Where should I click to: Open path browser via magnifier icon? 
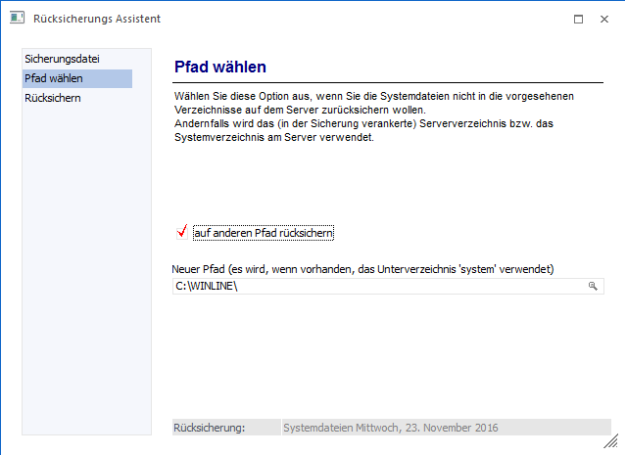(592, 286)
